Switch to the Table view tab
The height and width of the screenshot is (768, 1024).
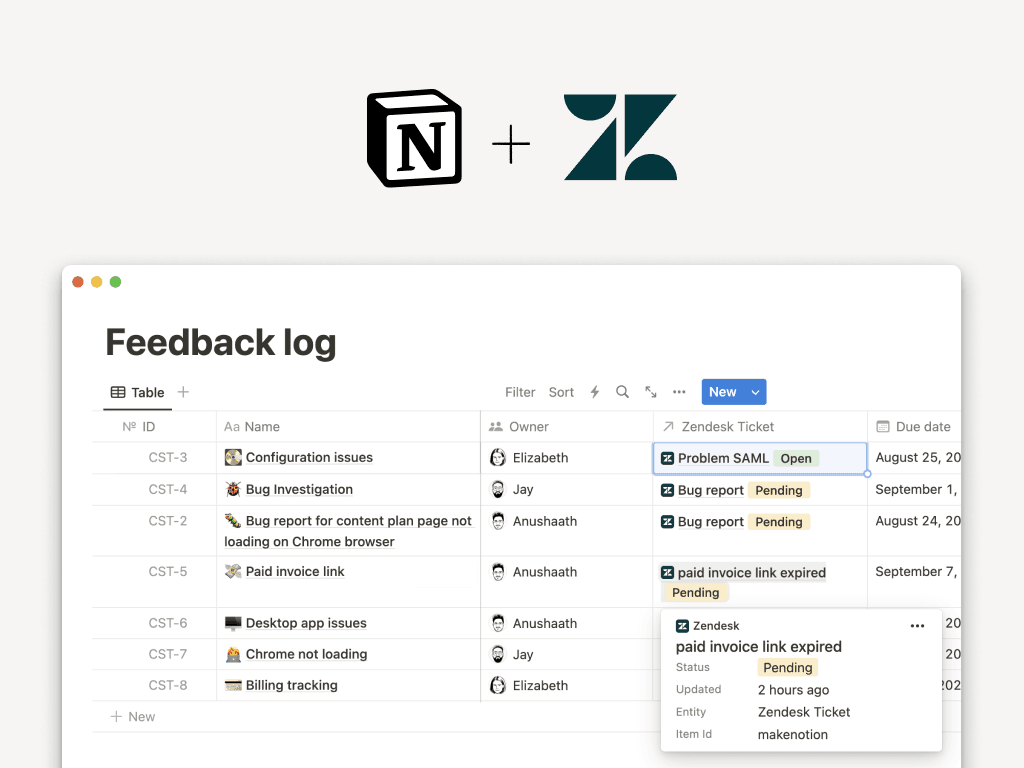point(138,392)
